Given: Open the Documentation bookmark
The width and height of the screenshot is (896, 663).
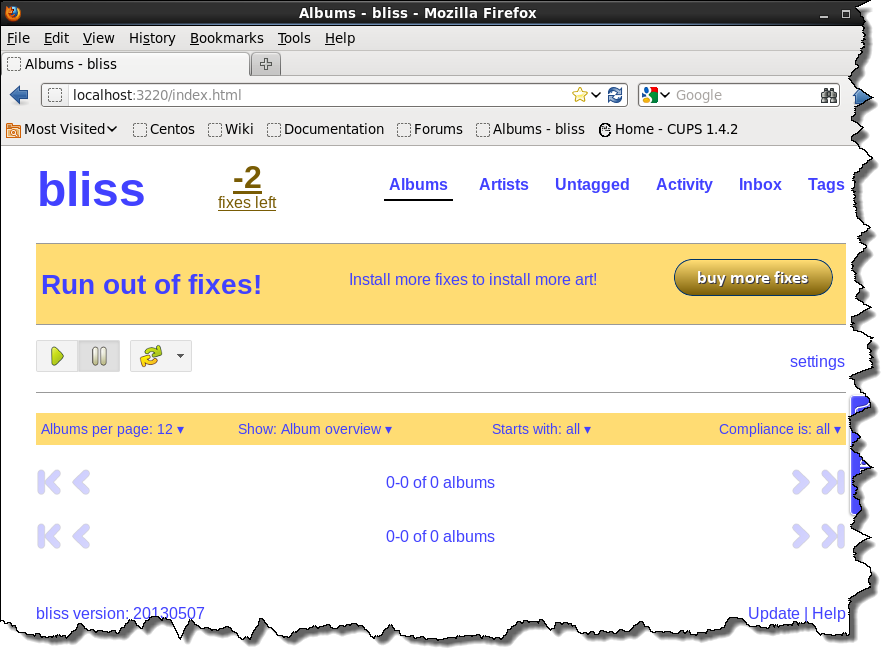Looking at the screenshot, I should click(326, 130).
